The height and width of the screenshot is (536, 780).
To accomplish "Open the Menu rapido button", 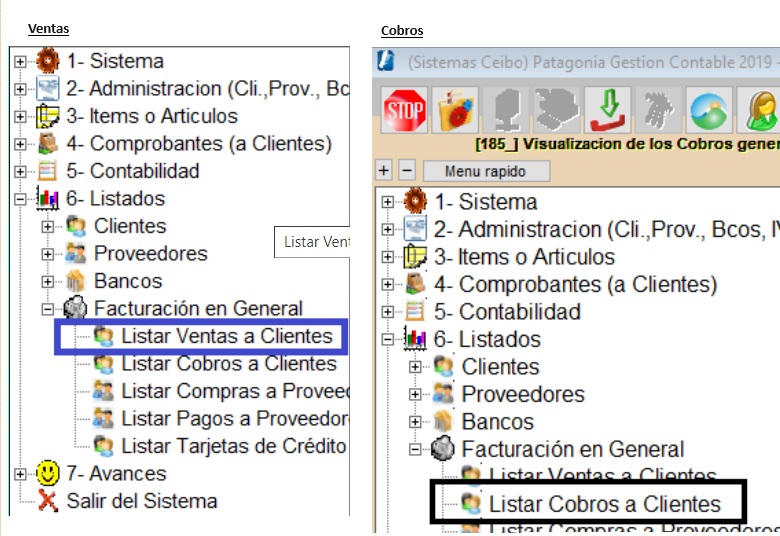I will tap(486, 171).
